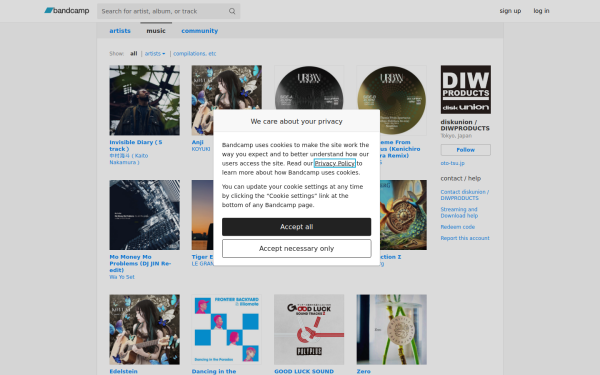Open the Anji title link
Viewport: 600px width, 375px height.
tap(197, 142)
